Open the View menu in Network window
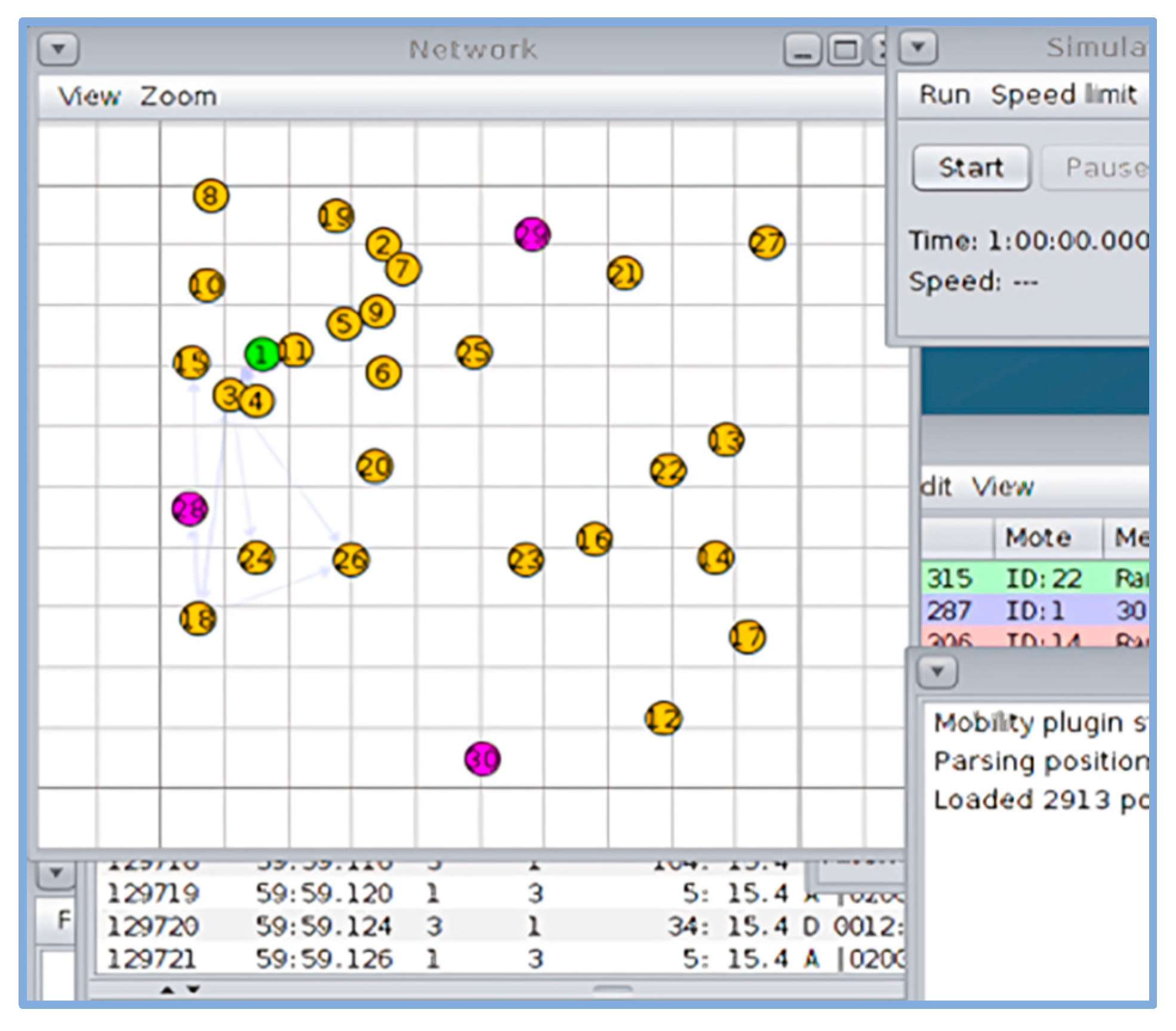 pyautogui.click(x=89, y=96)
